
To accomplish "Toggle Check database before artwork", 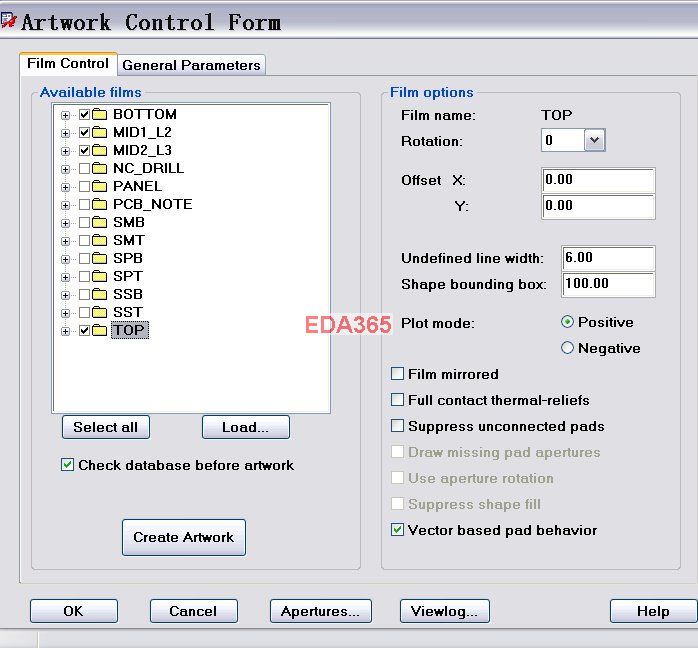I will point(68,465).
